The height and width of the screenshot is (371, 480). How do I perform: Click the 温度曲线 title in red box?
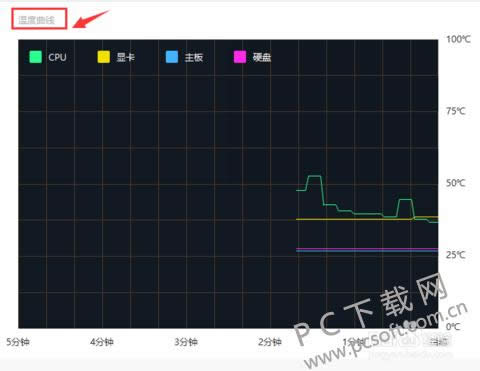pyautogui.click(x=36, y=20)
